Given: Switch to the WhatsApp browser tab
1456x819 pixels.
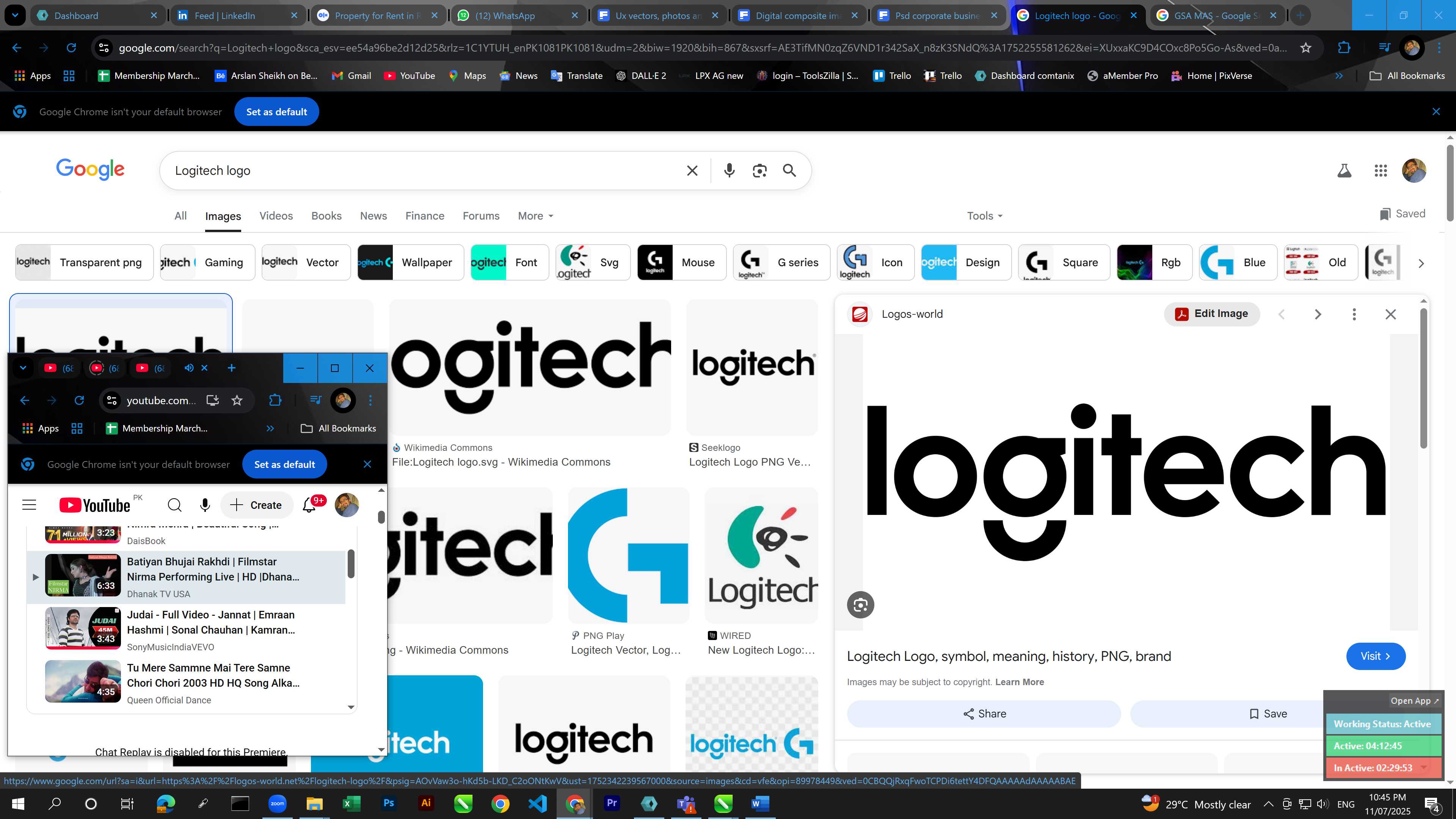Looking at the screenshot, I should [518, 16].
